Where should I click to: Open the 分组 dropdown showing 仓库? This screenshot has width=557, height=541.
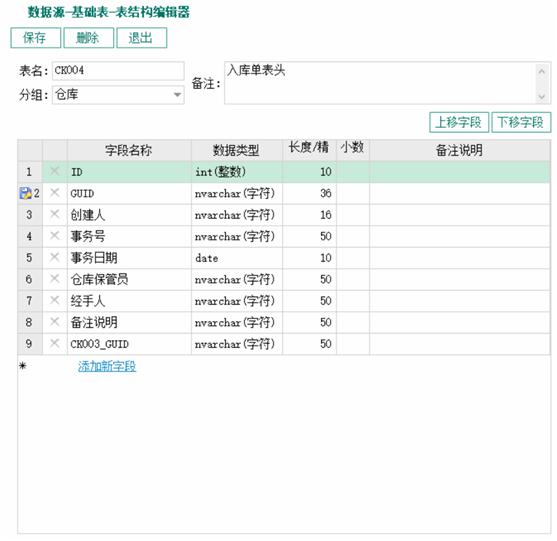(x=118, y=94)
